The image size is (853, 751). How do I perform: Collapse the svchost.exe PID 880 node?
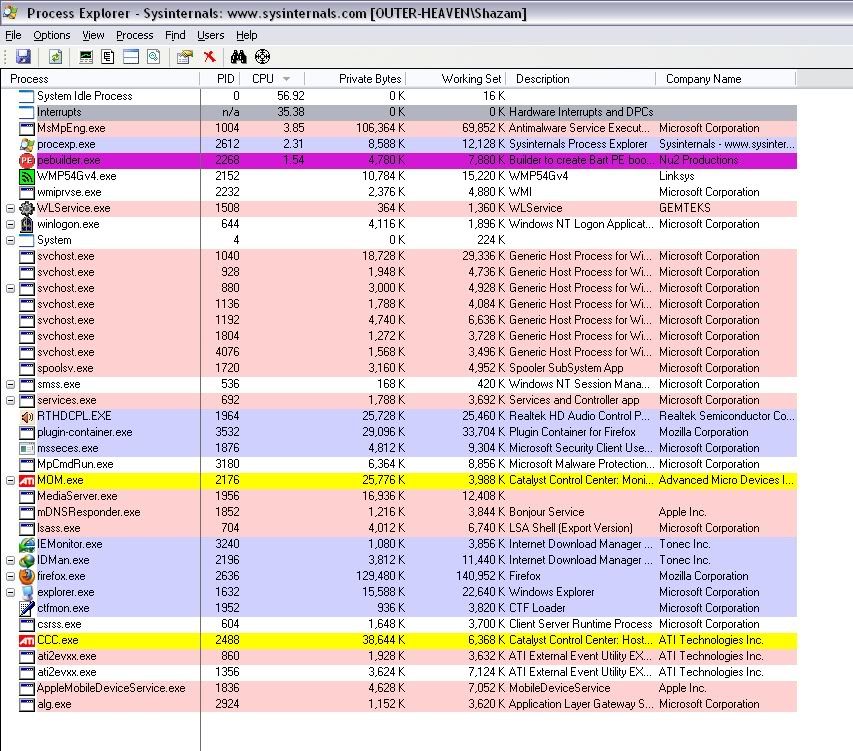pyautogui.click(x=10, y=288)
